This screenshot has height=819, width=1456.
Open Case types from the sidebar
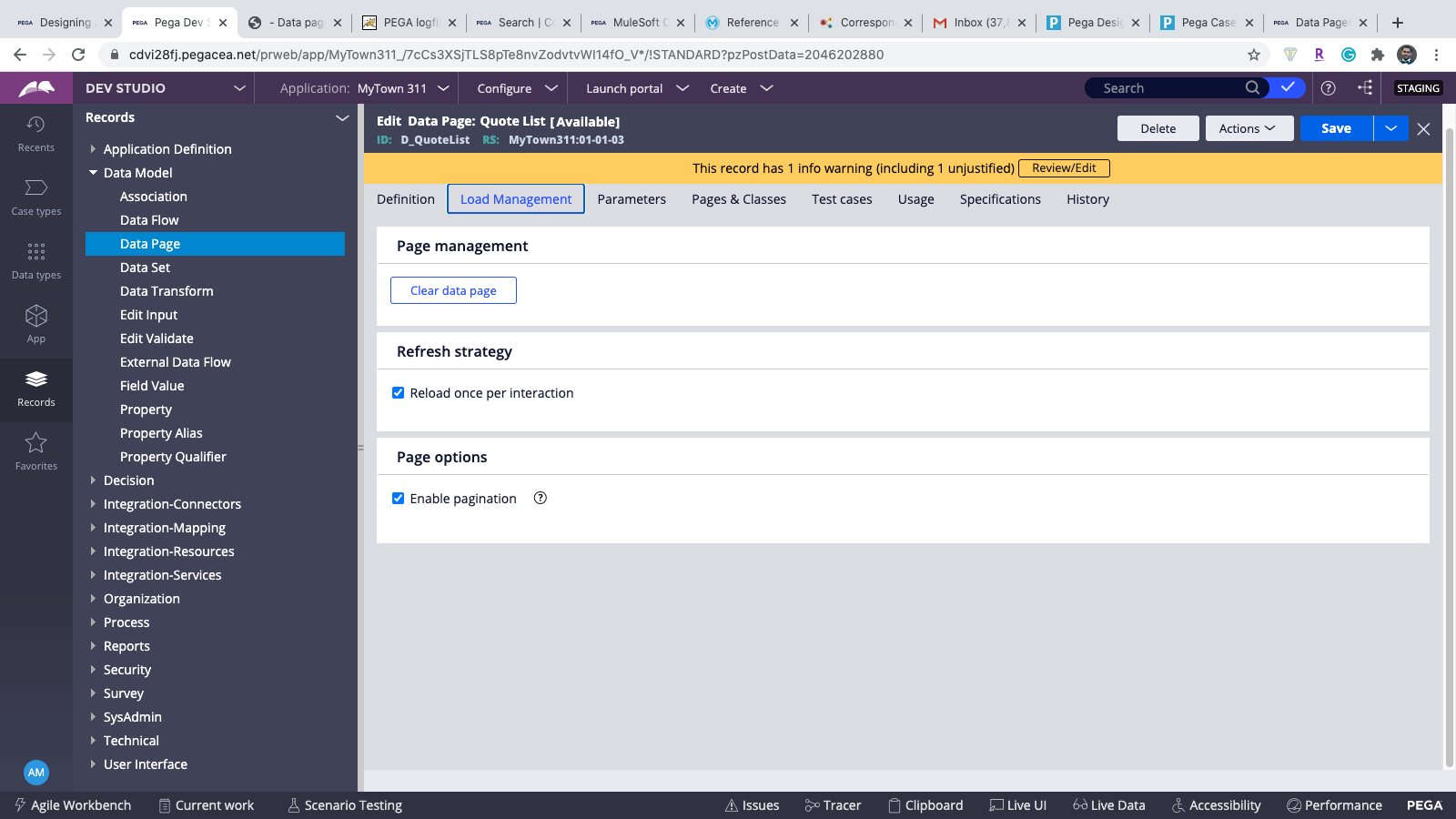coord(36,196)
